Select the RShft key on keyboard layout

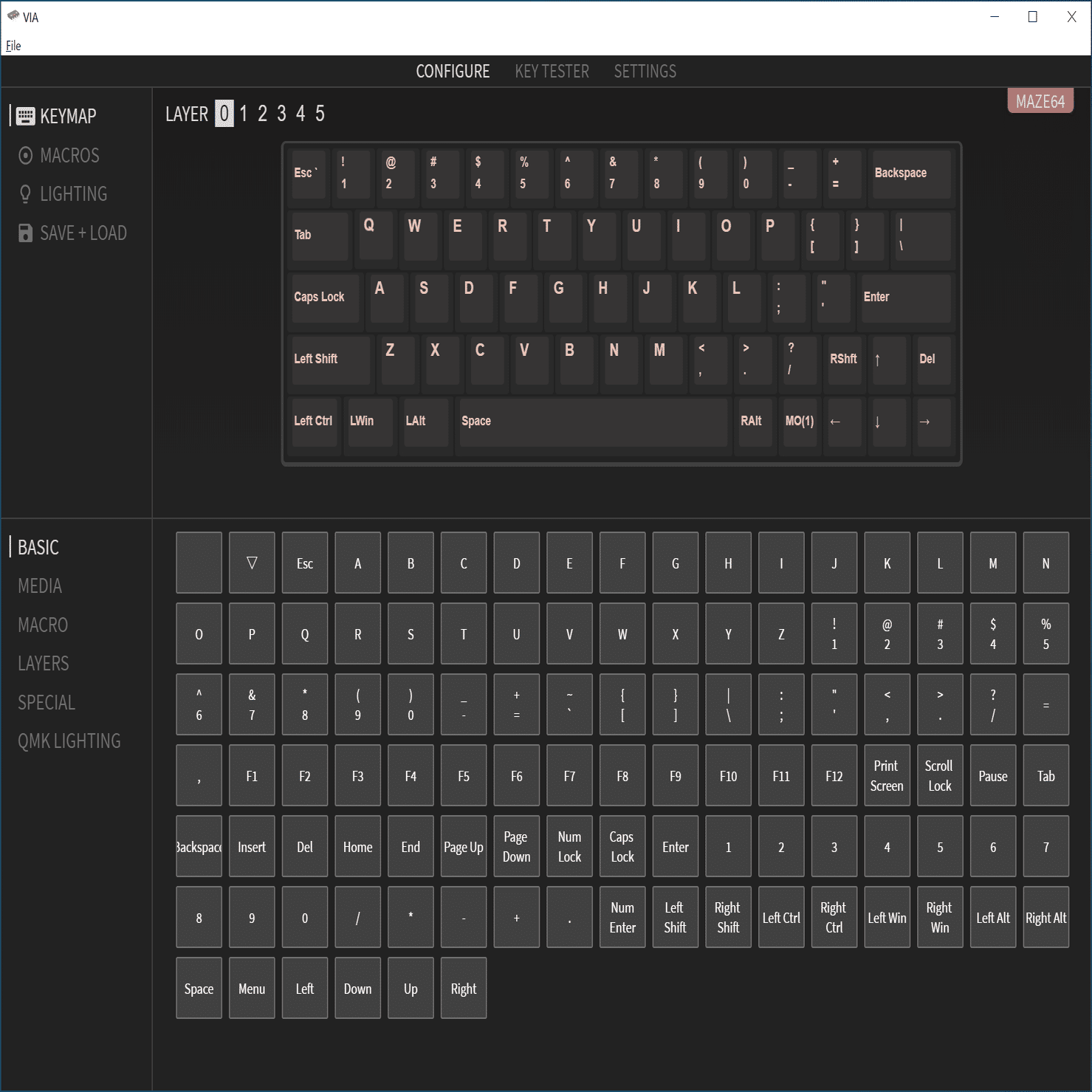point(844,360)
